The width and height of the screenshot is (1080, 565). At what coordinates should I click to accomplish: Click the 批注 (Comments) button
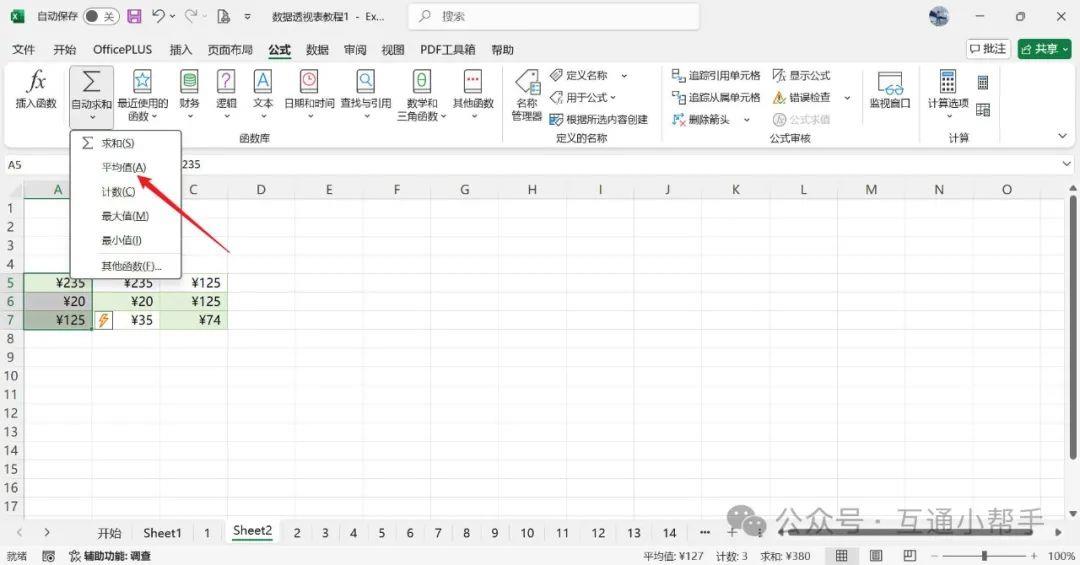988,49
